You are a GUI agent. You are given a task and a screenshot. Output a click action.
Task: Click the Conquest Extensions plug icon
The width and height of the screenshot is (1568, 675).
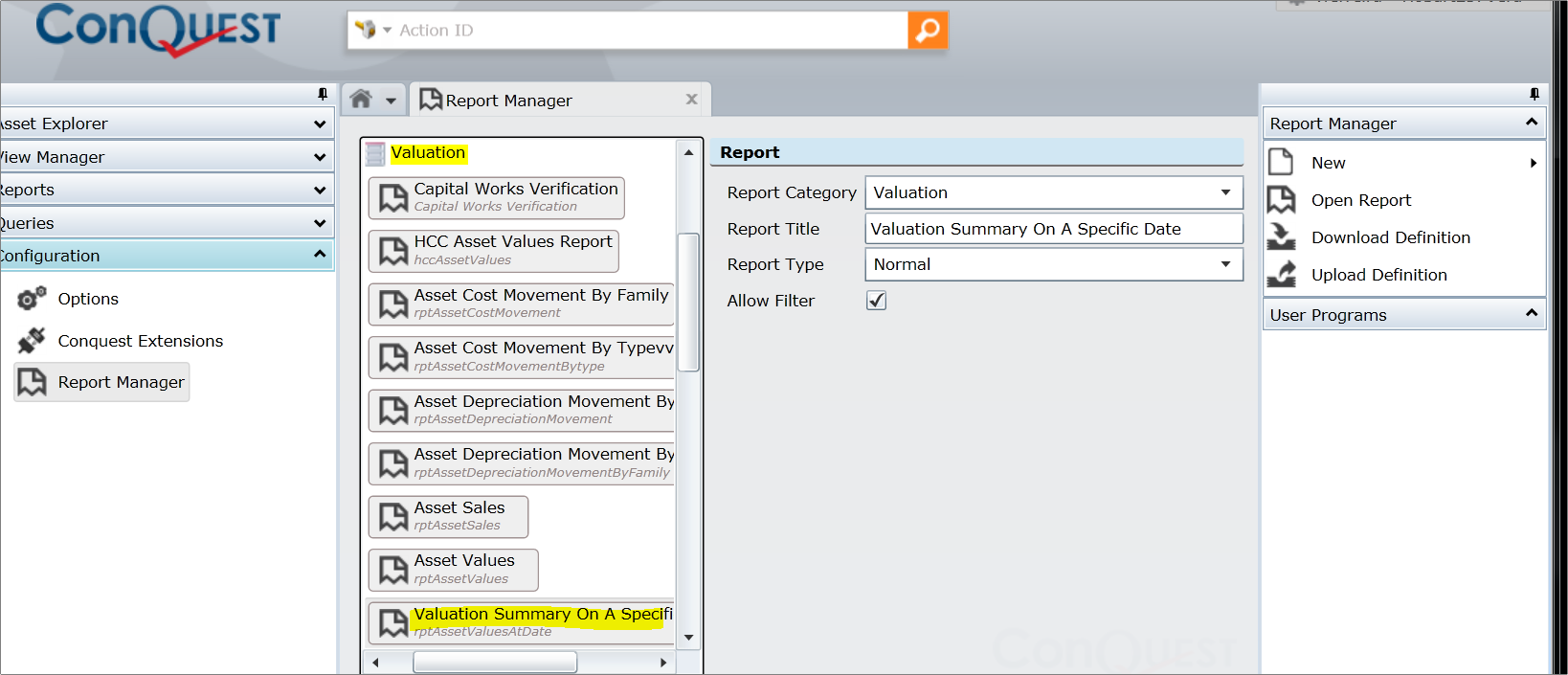[x=32, y=341]
